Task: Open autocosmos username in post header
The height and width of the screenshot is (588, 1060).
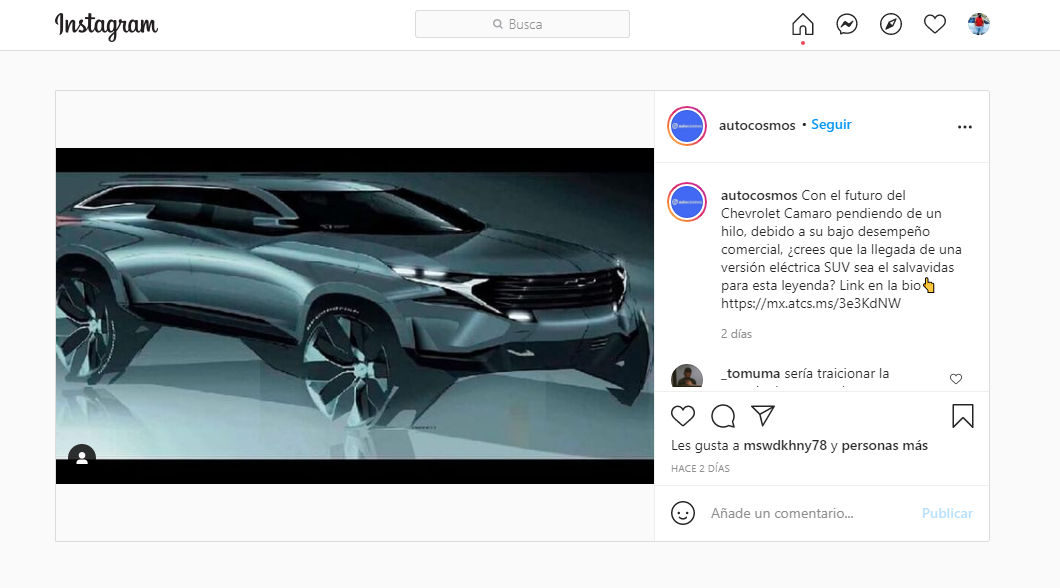Action: coord(756,126)
